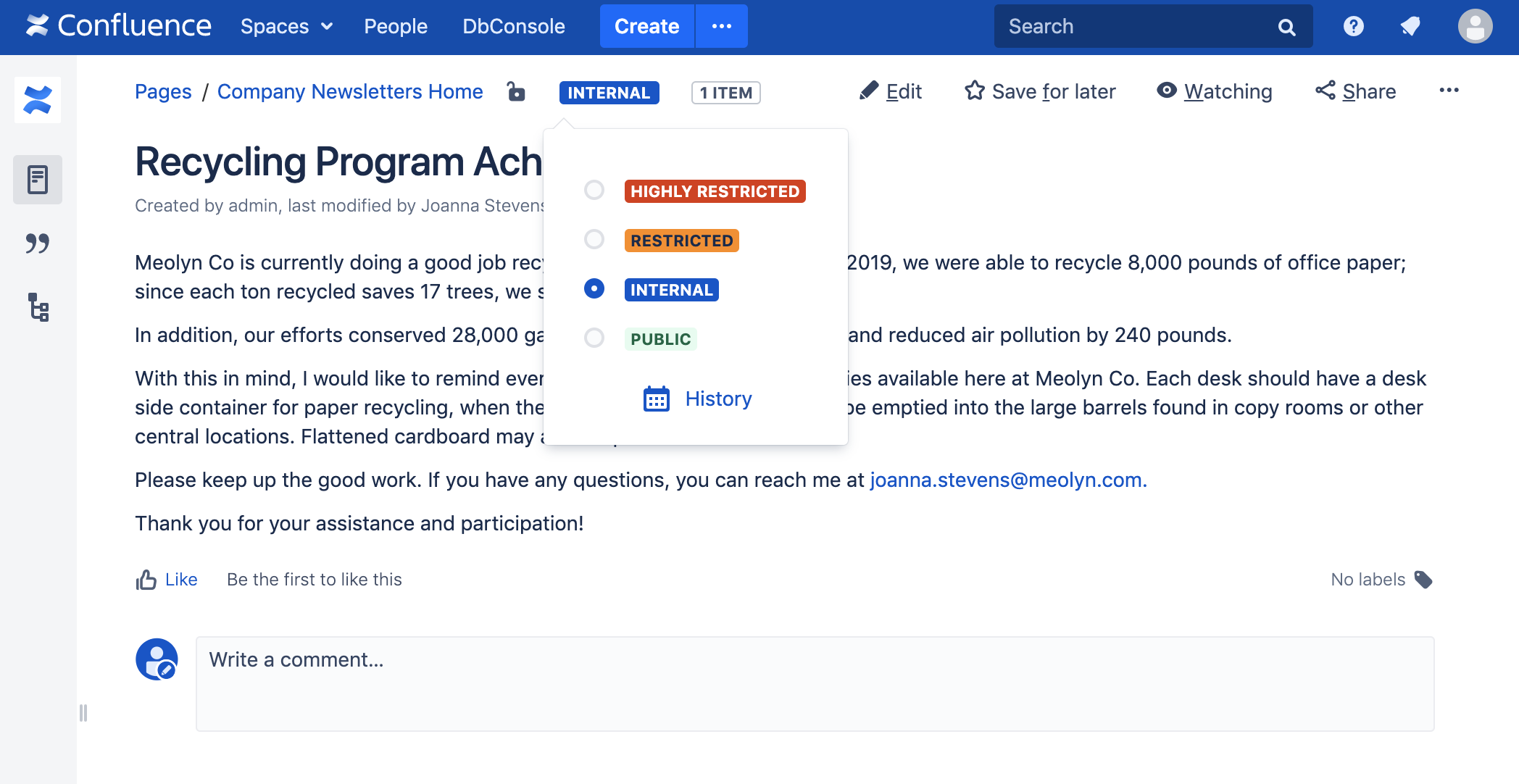Open the People menu item

point(396,27)
